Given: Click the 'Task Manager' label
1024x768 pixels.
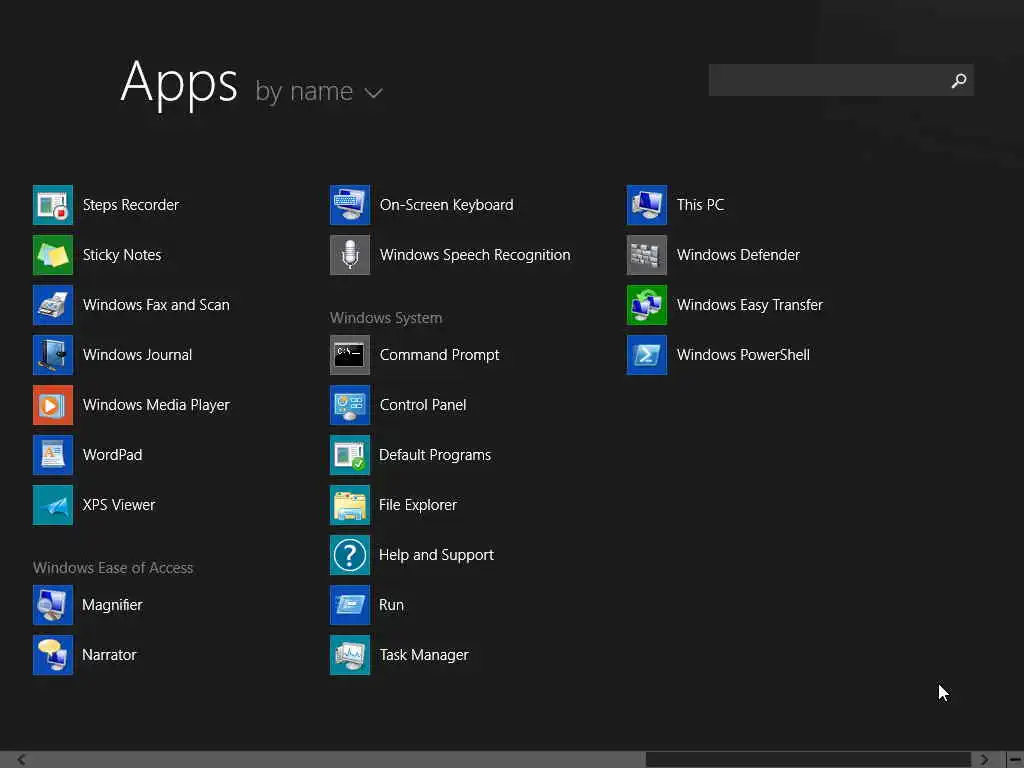Looking at the screenshot, I should point(424,655).
